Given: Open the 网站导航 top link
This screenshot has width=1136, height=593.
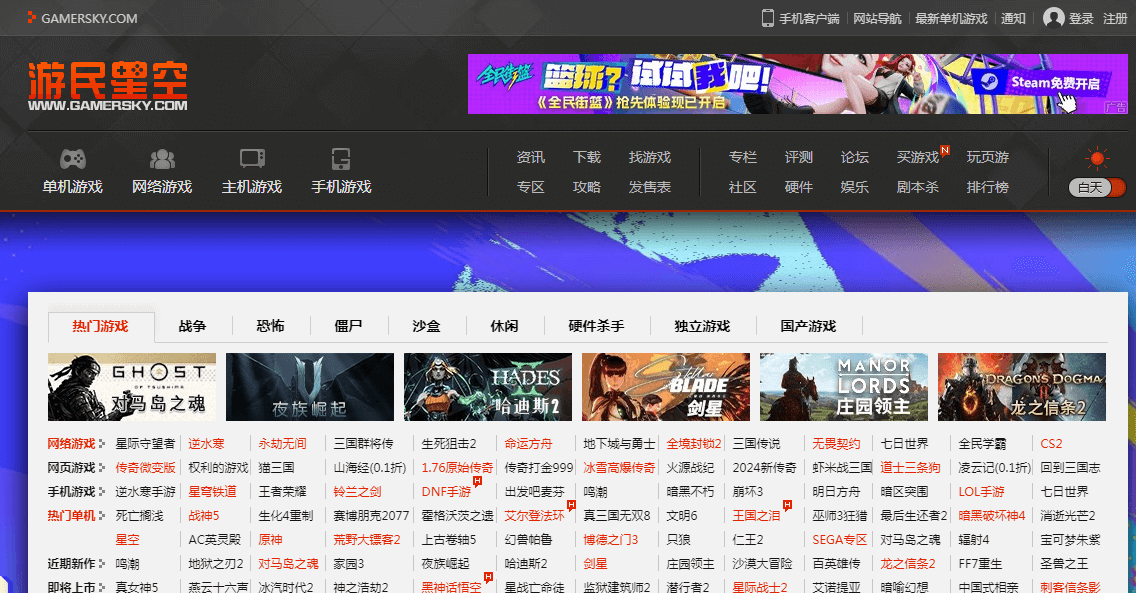Looking at the screenshot, I should pyautogui.click(x=877, y=18).
